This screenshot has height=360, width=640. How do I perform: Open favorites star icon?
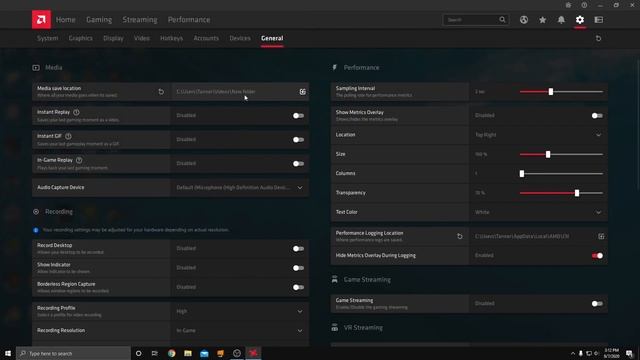pyautogui.click(x=542, y=20)
